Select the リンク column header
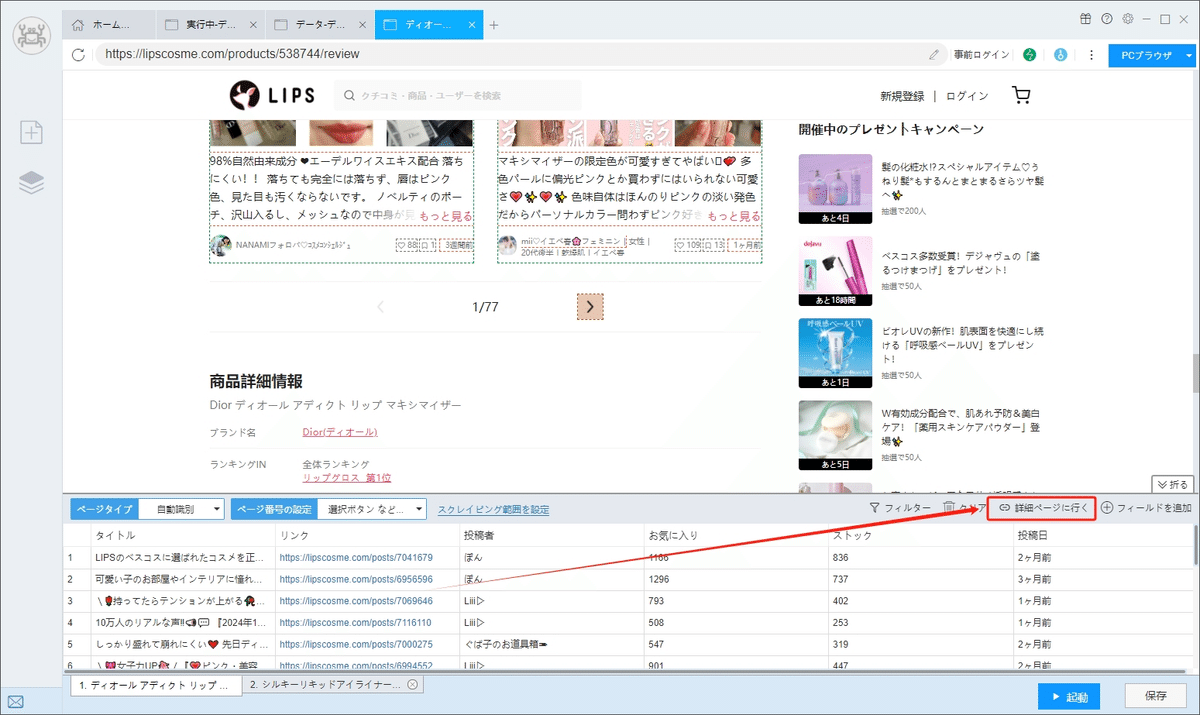1200x715 pixels. pos(367,536)
